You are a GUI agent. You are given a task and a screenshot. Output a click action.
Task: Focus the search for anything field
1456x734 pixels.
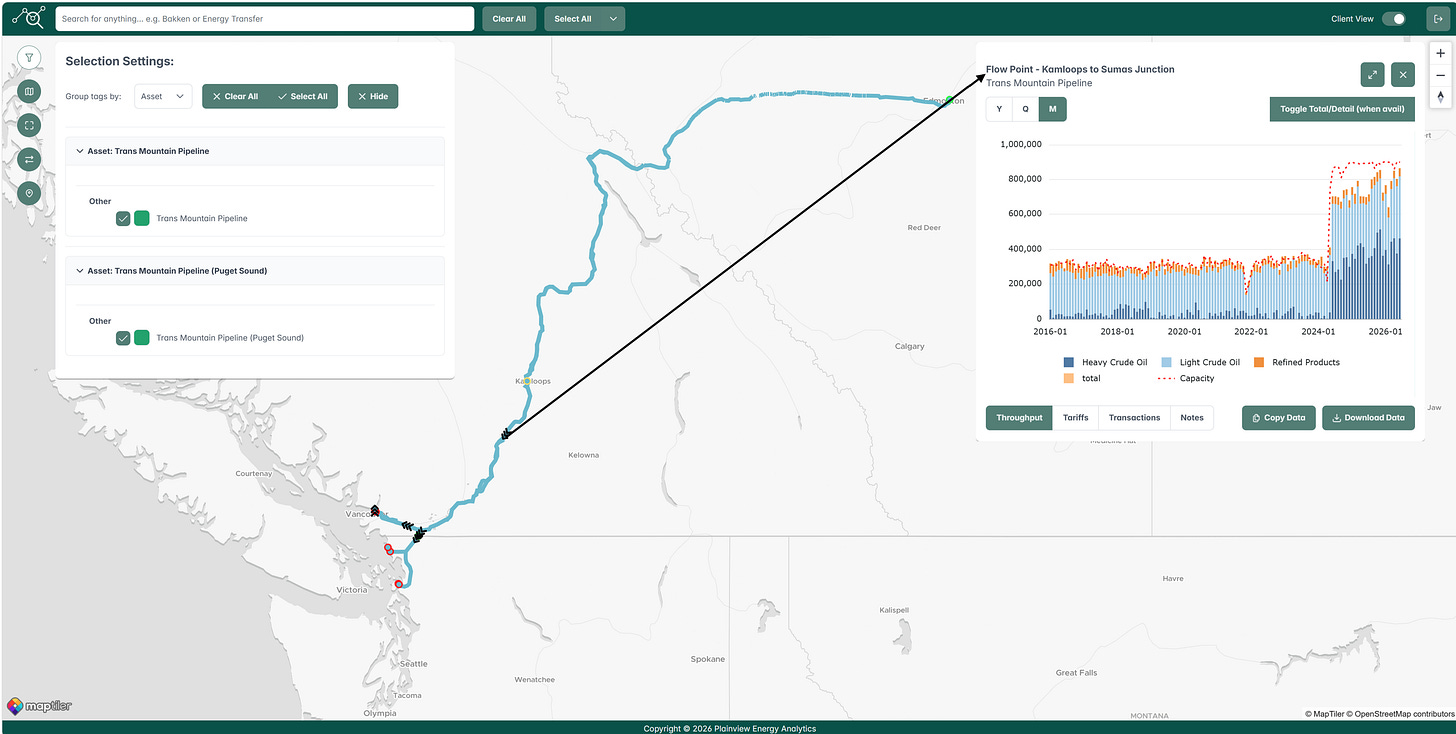pyautogui.click(x=265, y=19)
